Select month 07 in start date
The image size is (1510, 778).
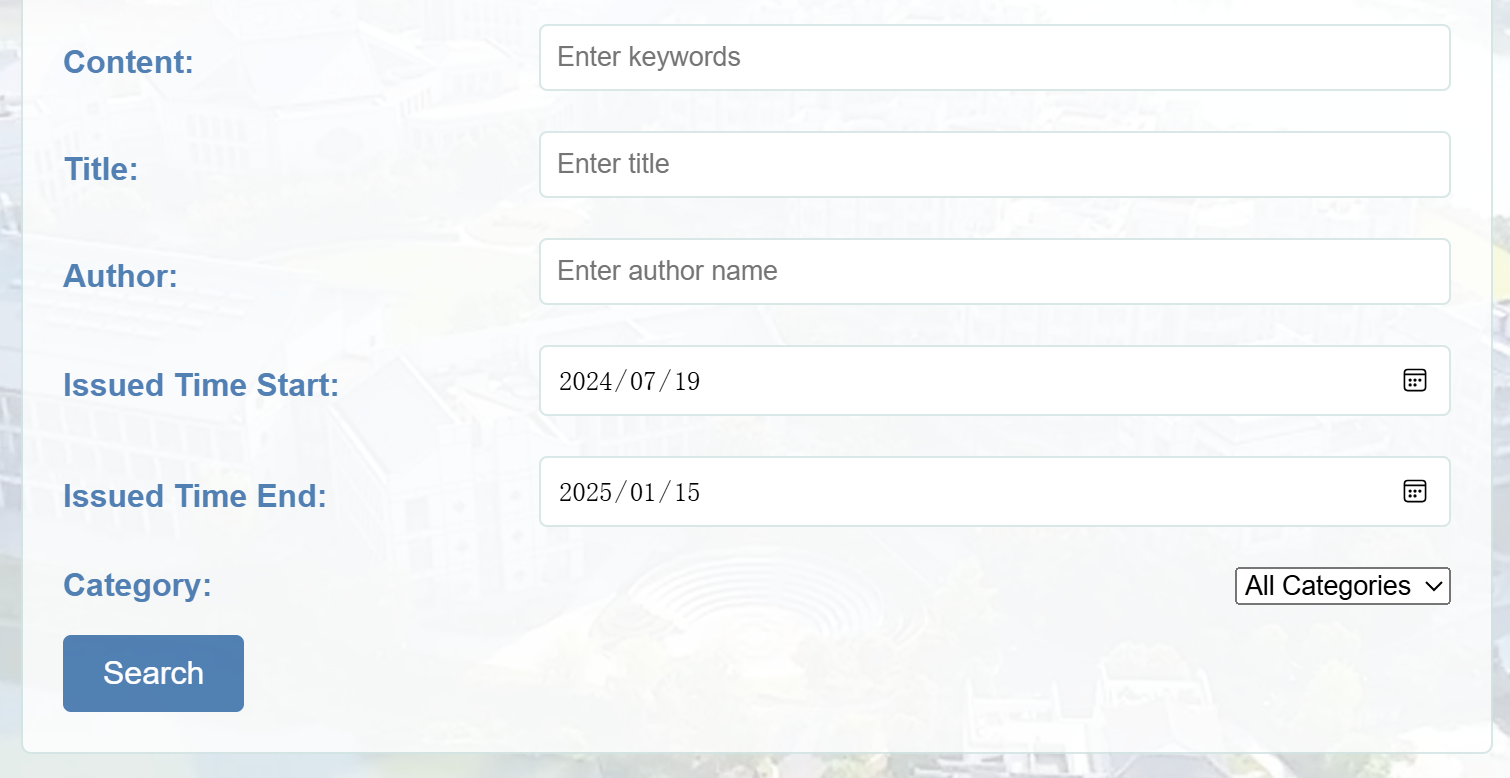pos(643,381)
